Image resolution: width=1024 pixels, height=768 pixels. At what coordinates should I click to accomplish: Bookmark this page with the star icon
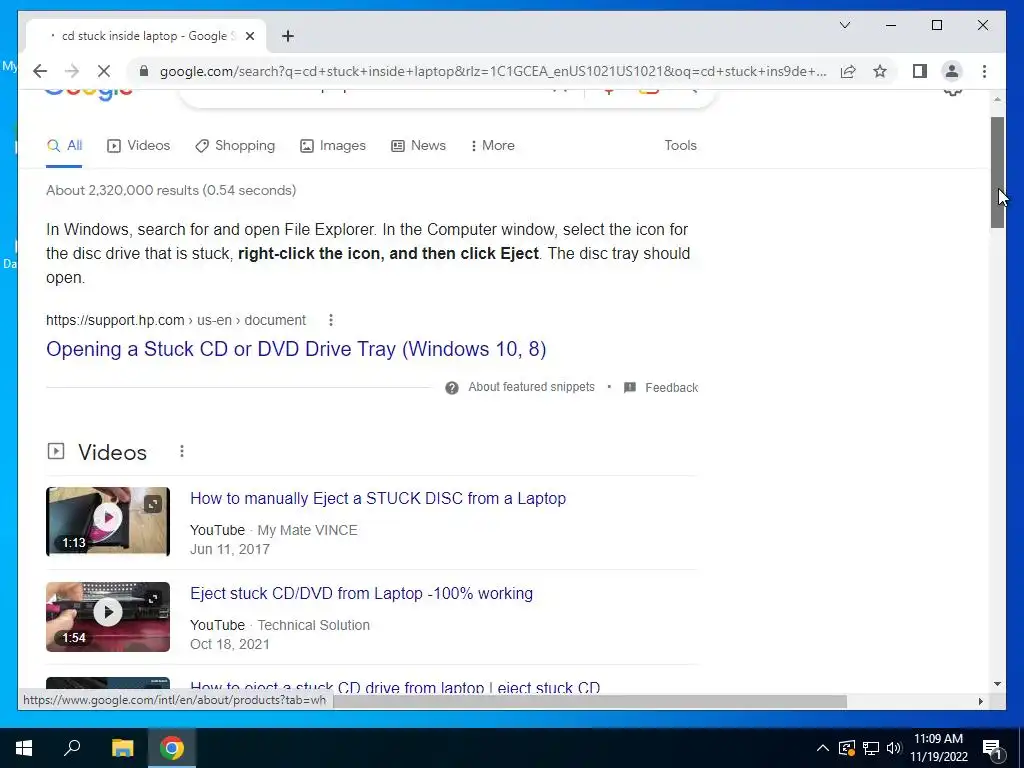coord(880,71)
